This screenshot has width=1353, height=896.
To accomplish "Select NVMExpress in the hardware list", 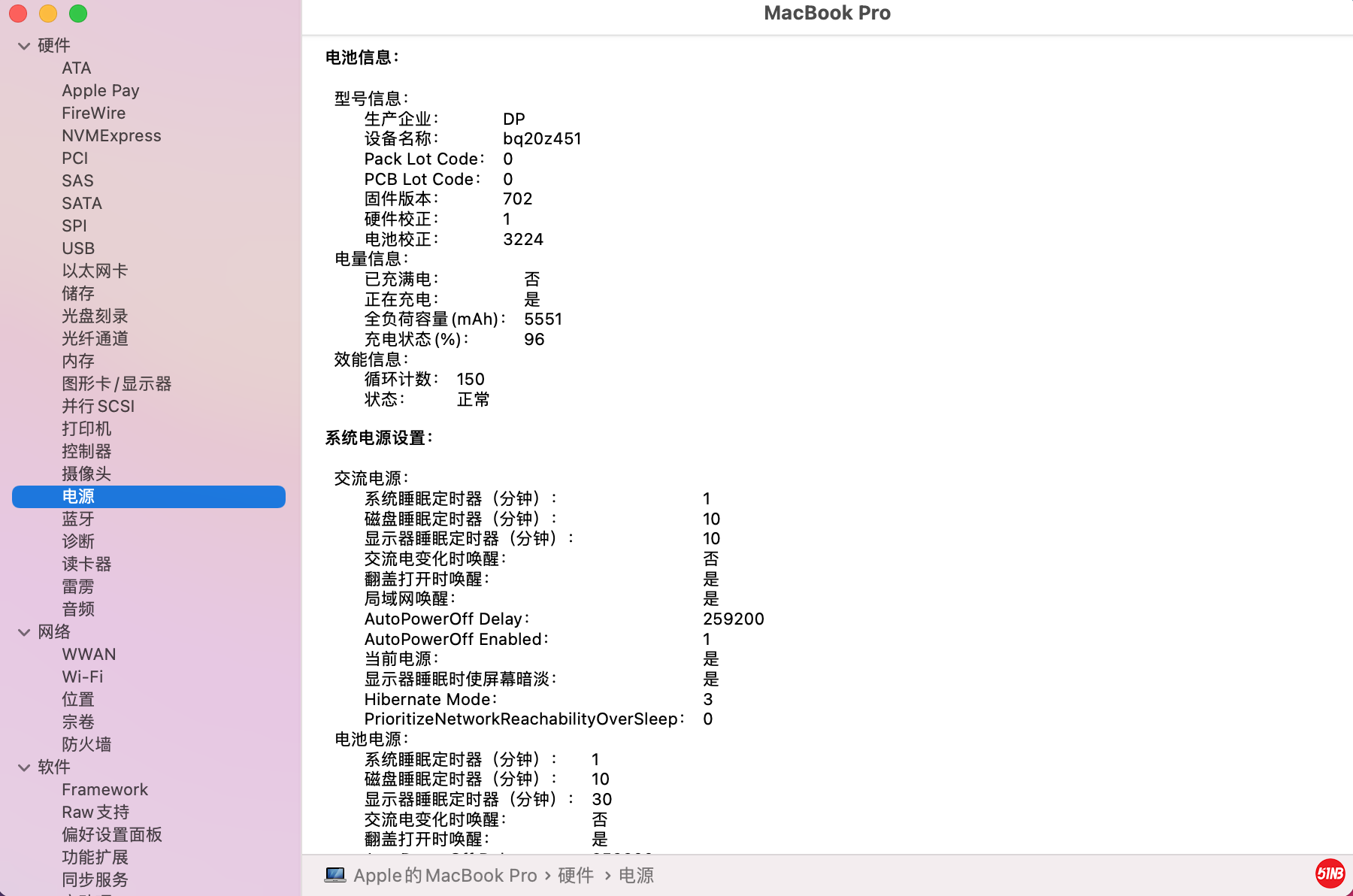I will (111, 135).
